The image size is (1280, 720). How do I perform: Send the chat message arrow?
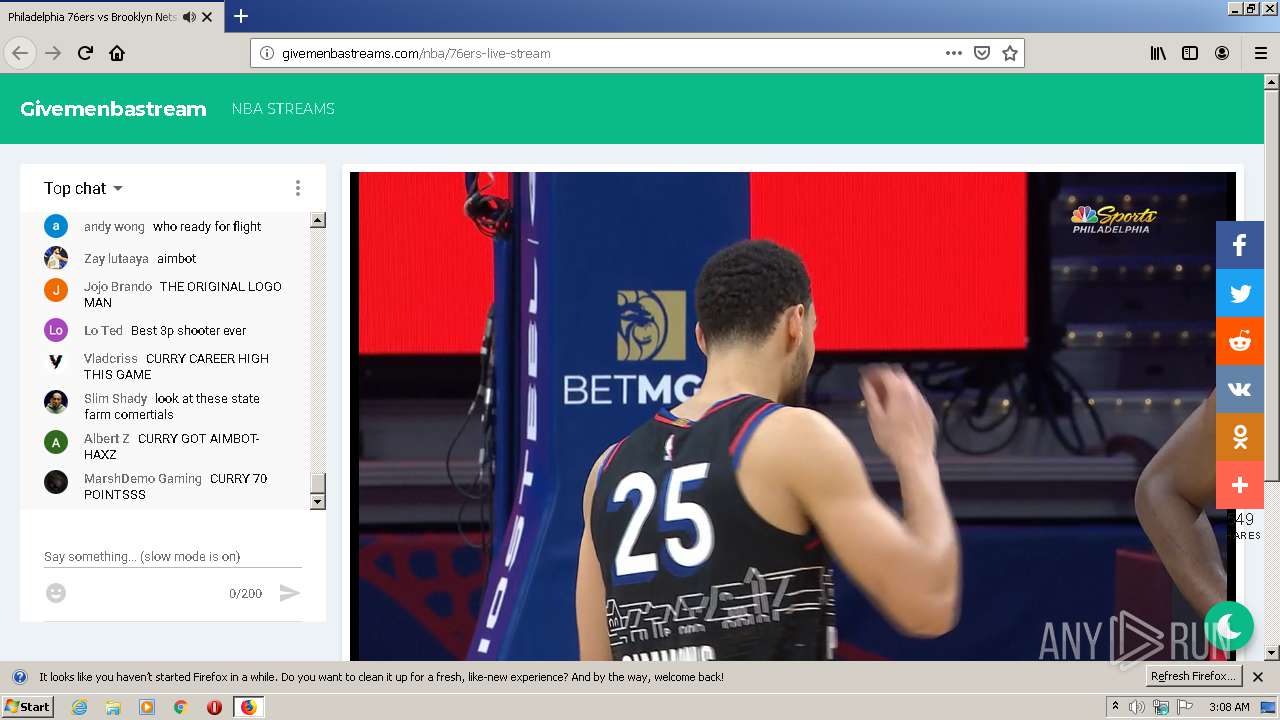click(290, 593)
